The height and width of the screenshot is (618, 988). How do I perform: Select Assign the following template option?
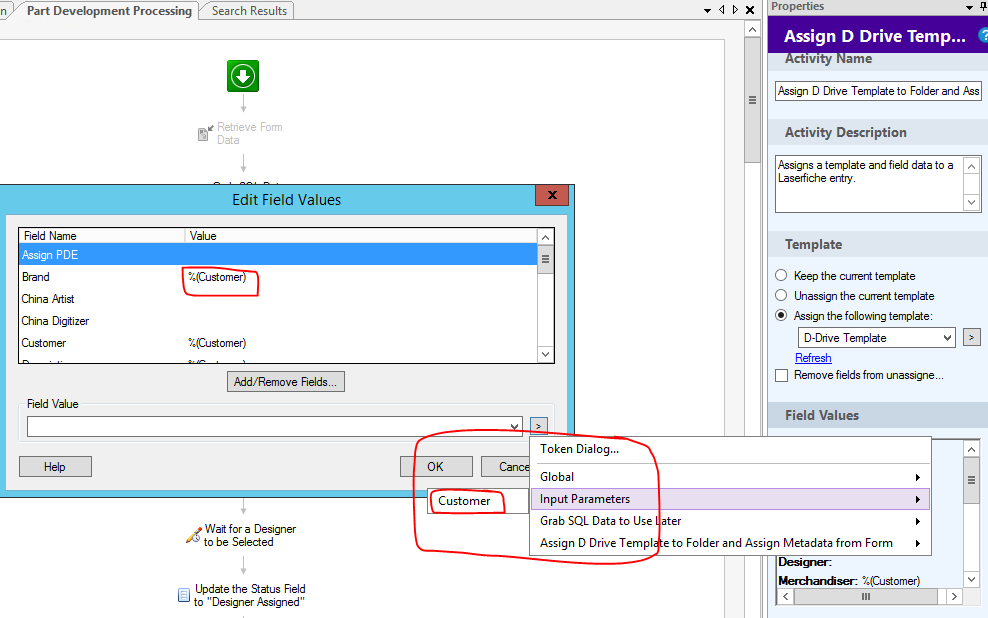point(781,315)
